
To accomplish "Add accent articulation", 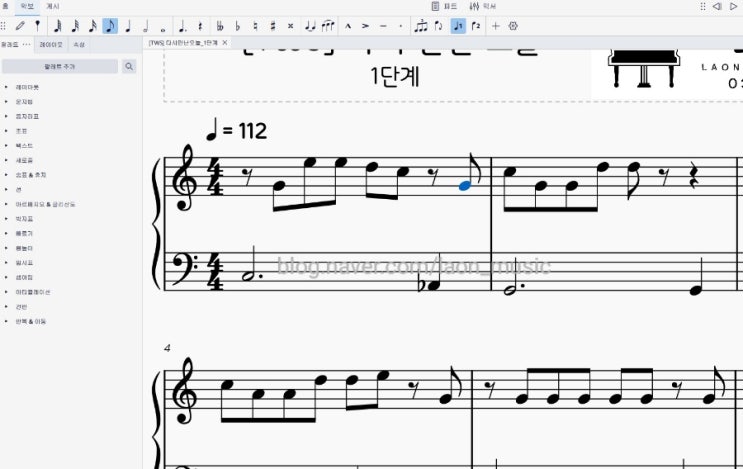I will pyautogui.click(x=365, y=26).
